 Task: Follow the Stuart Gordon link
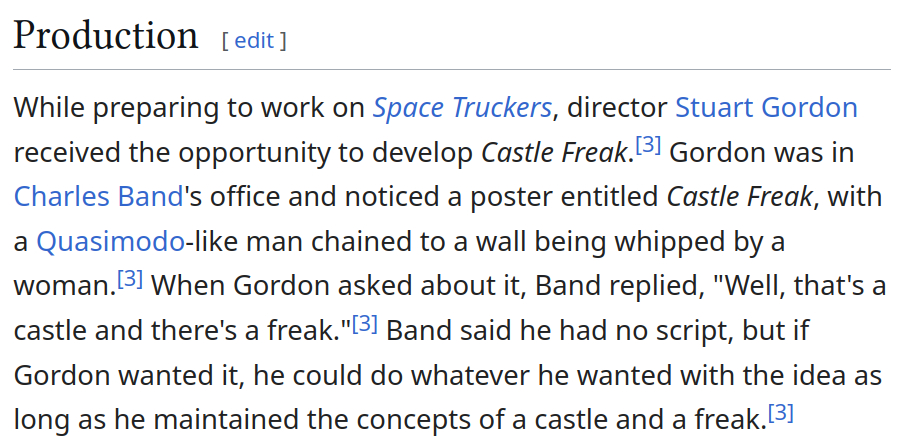point(766,107)
